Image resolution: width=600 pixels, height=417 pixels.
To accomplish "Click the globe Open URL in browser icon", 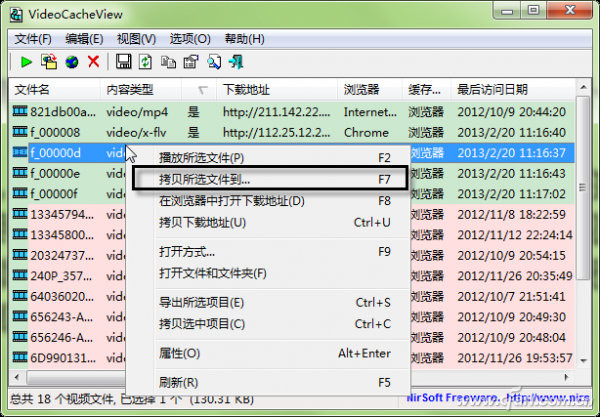I will pyautogui.click(x=72, y=62).
